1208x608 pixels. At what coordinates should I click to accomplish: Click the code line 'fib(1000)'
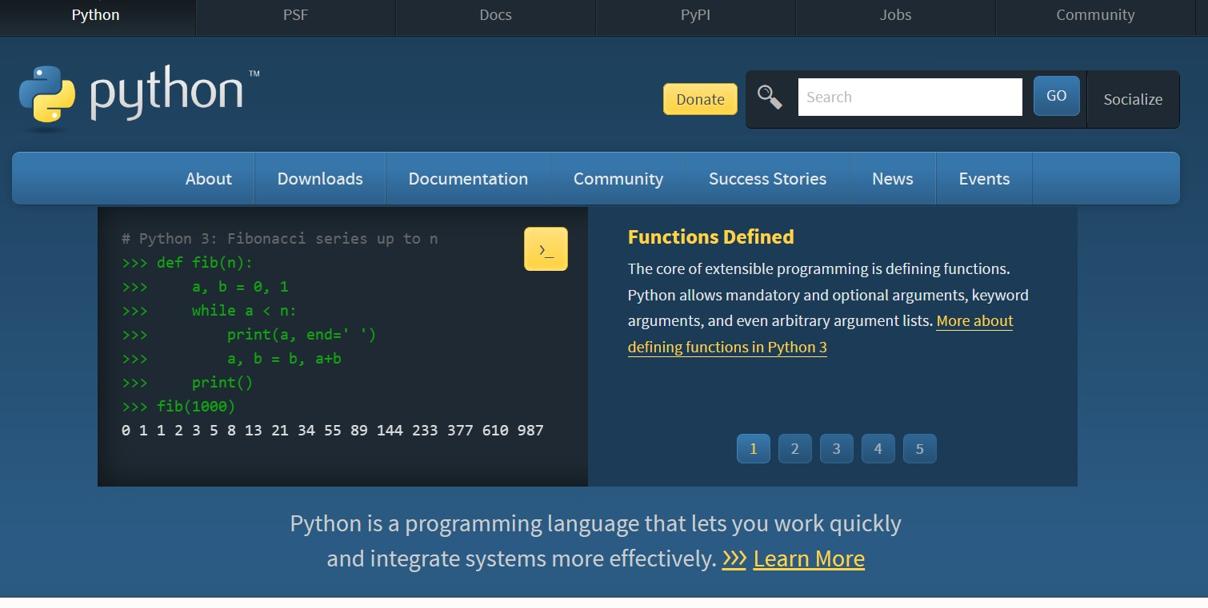[196, 407]
